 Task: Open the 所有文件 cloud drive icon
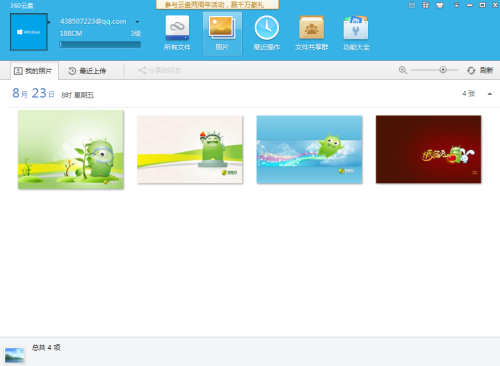(x=177, y=33)
